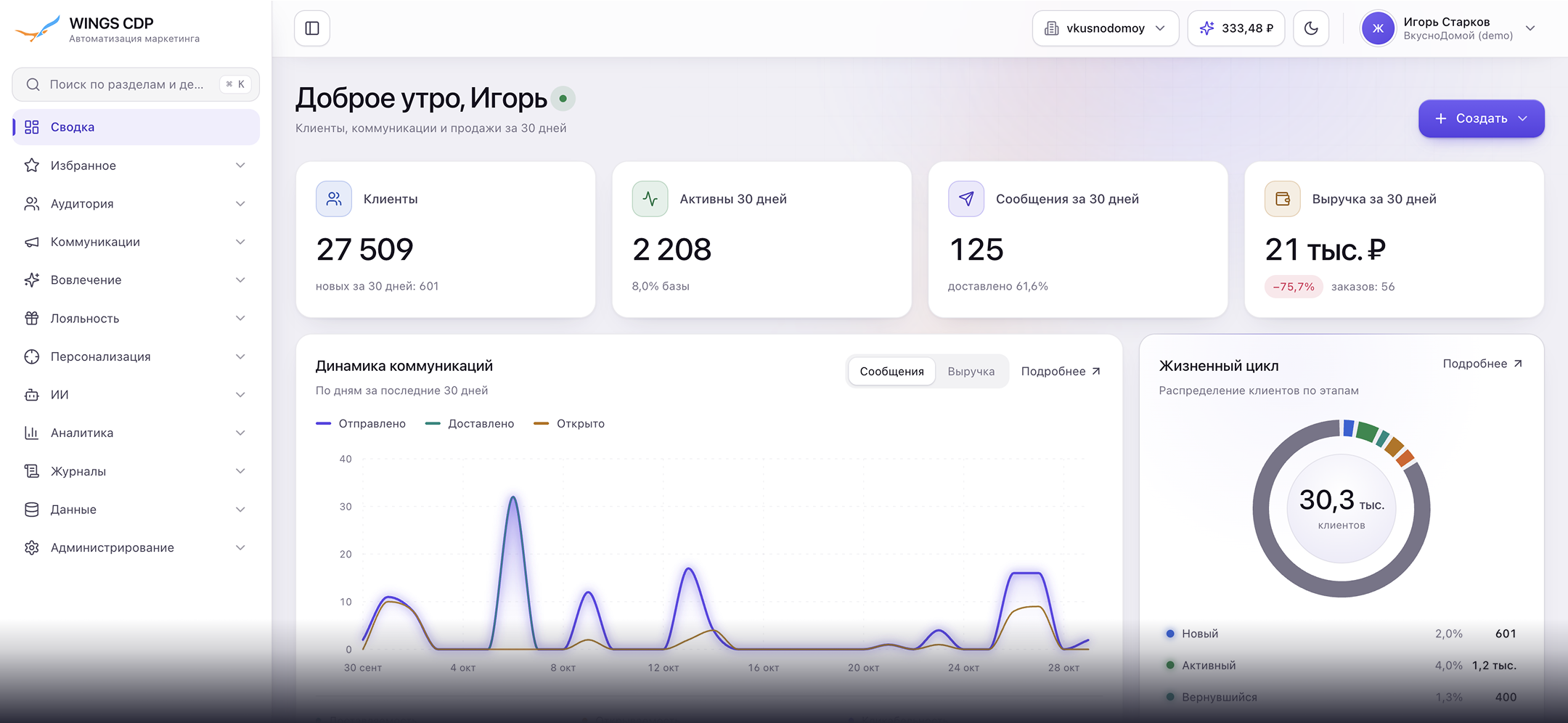
Task: Click the blue Новый lifecycle color dot
Action: (1170, 634)
